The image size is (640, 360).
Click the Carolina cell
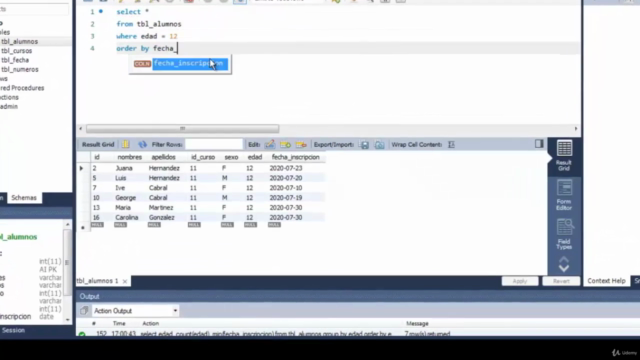pyautogui.click(x=127, y=218)
